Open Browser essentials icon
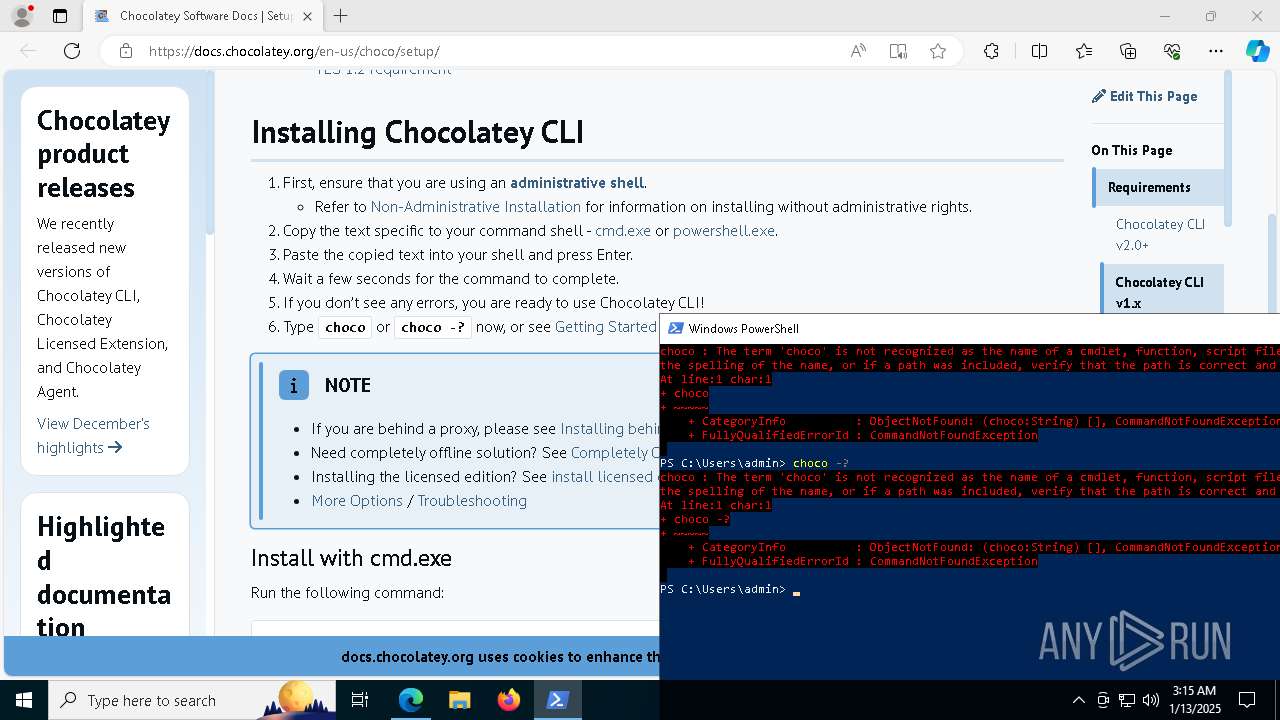 tap(1172, 51)
